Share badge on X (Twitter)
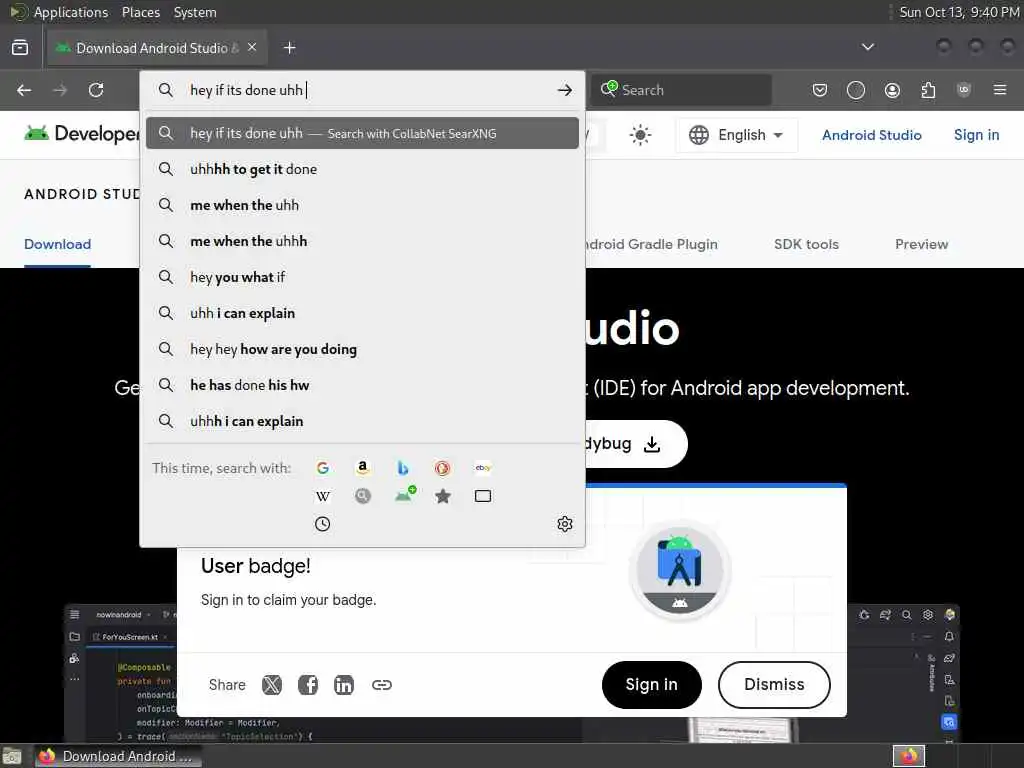Viewport: 1024px width, 768px height. [272, 684]
